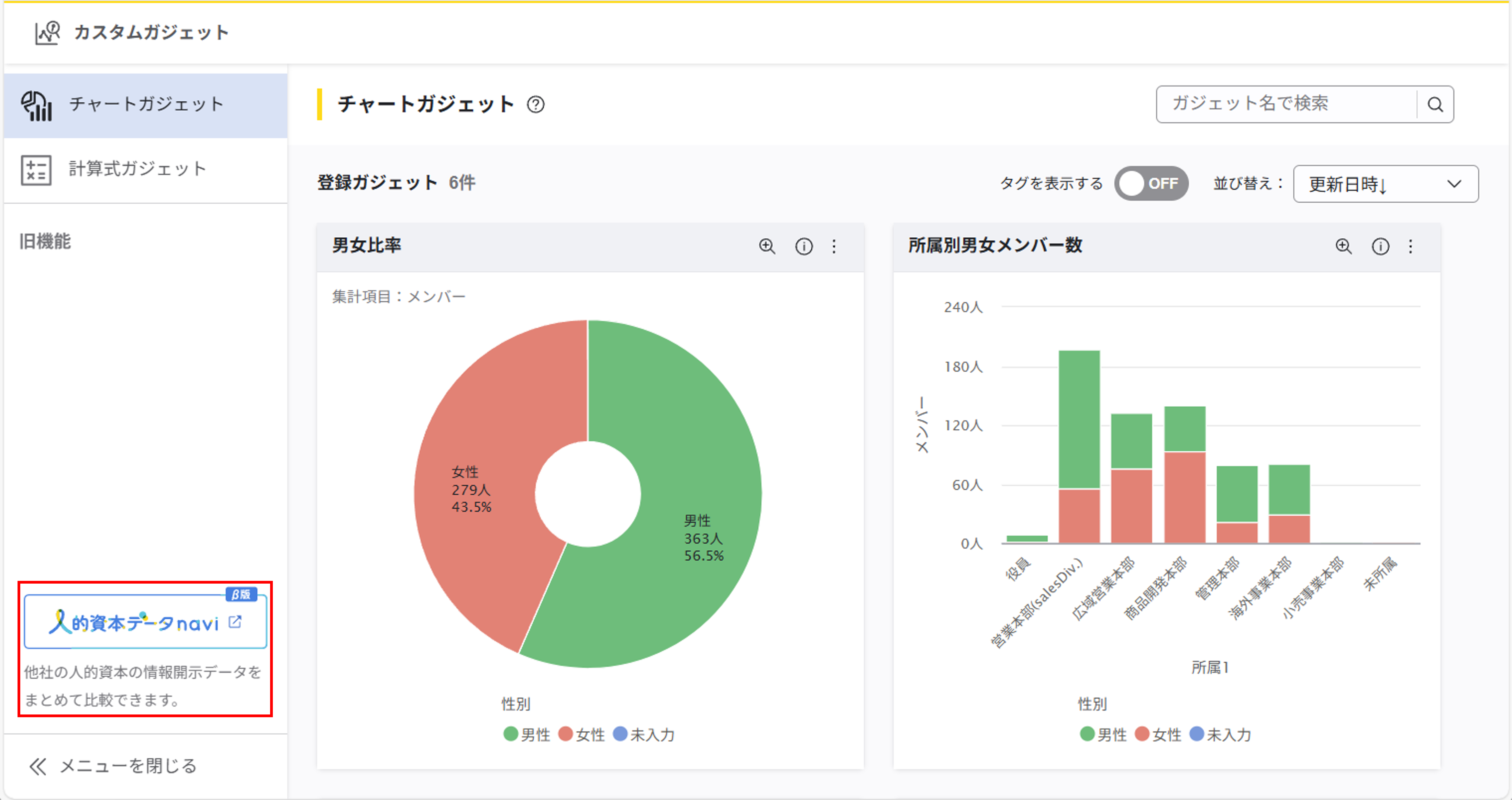Toggle the 男性 legend in the 男女比率 chart
Image resolution: width=1512 pixels, height=800 pixels.
526,734
